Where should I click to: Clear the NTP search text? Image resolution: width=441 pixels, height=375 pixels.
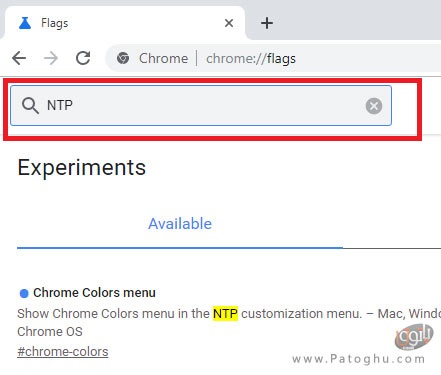[x=374, y=106]
